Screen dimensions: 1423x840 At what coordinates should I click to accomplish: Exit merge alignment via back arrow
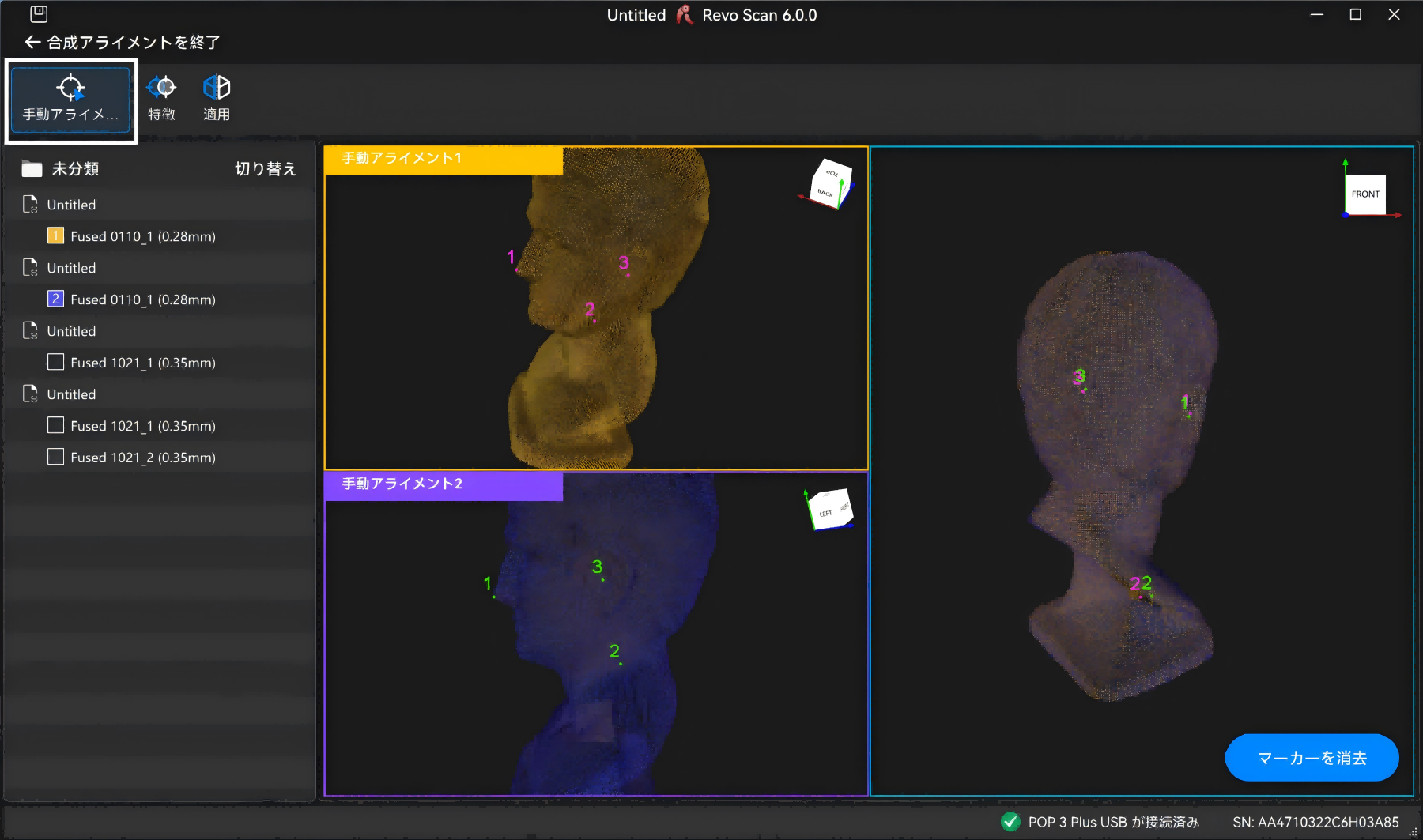(32, 42)
